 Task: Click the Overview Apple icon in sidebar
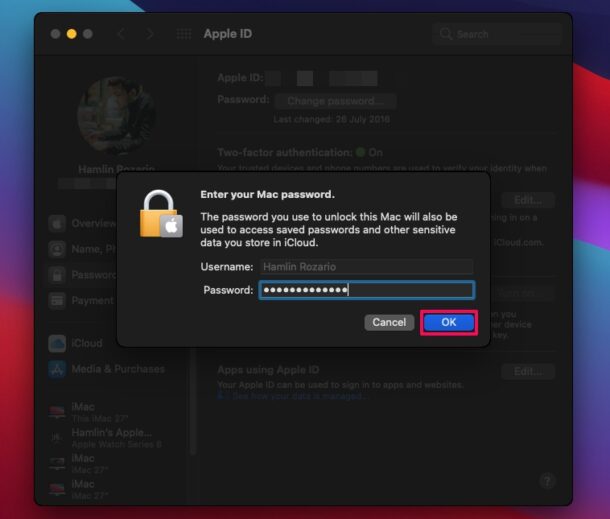click(x=57, y=223)
